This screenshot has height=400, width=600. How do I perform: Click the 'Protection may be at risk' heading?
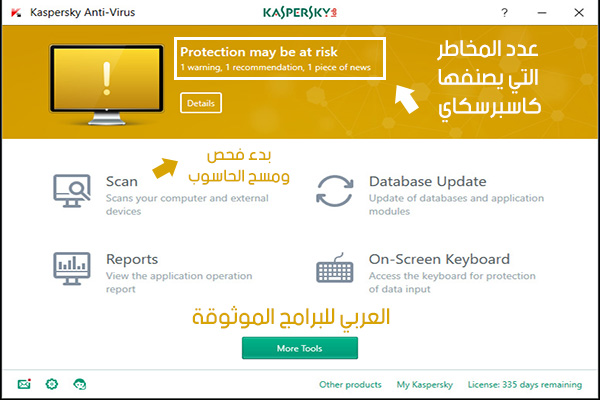click(x=259, y=52)
